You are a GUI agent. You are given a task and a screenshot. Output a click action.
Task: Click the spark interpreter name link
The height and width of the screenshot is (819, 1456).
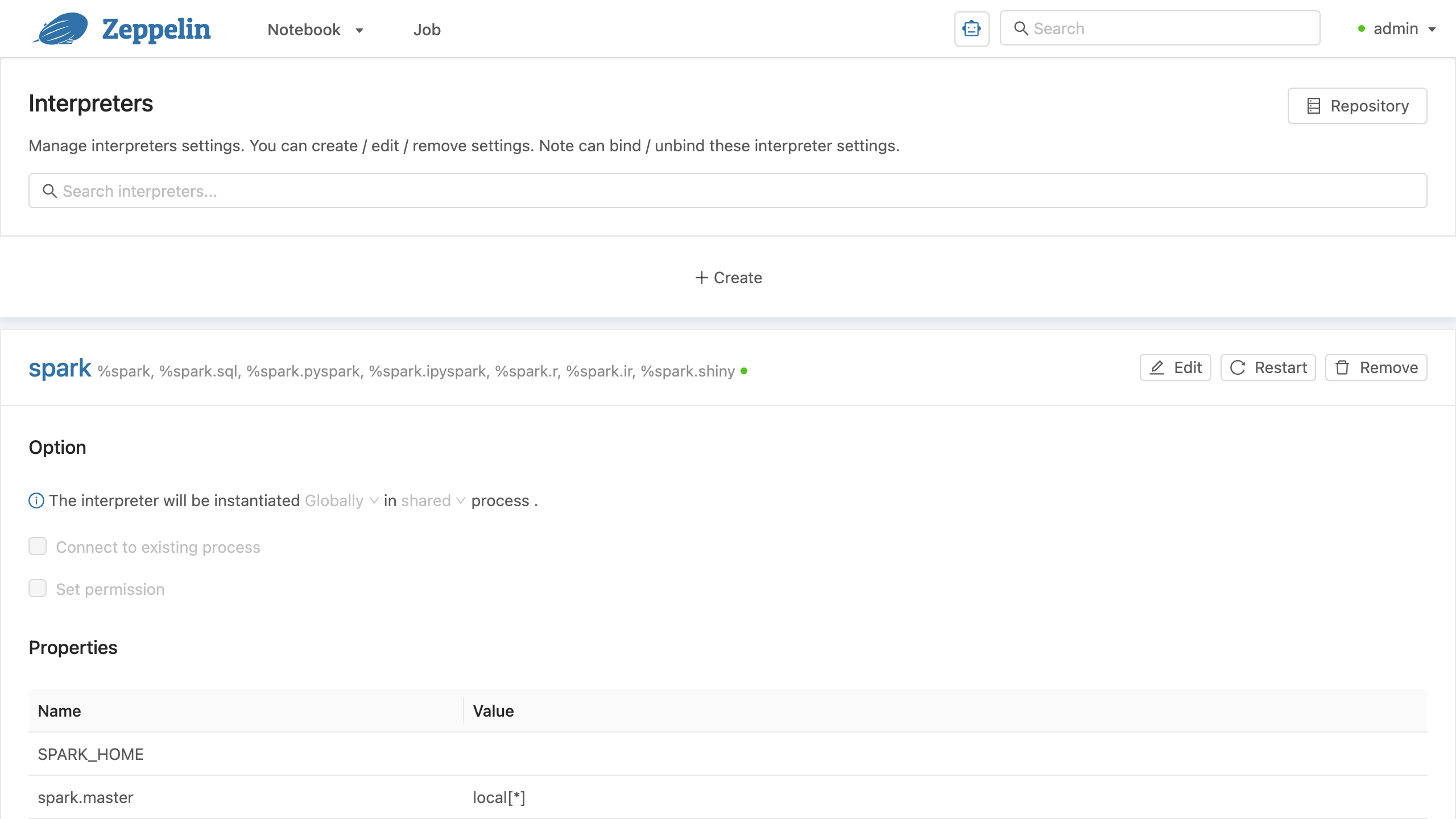tap(60, 368)
